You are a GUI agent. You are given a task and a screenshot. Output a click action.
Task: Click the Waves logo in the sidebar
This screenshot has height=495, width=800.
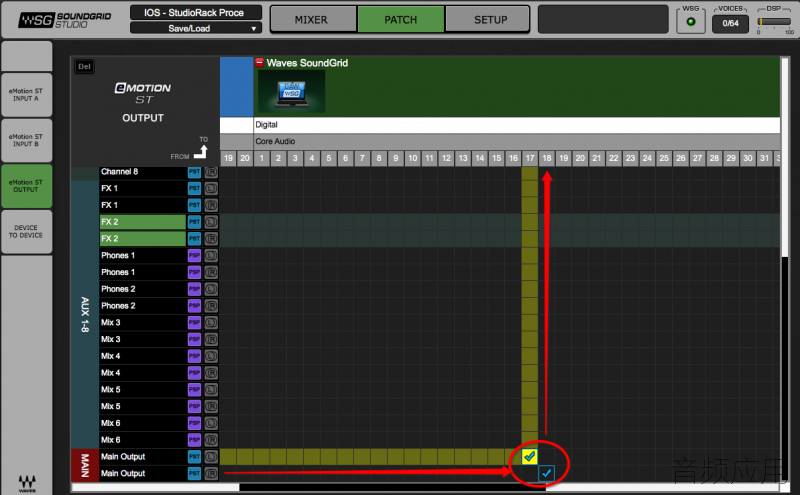pos(27,483)
